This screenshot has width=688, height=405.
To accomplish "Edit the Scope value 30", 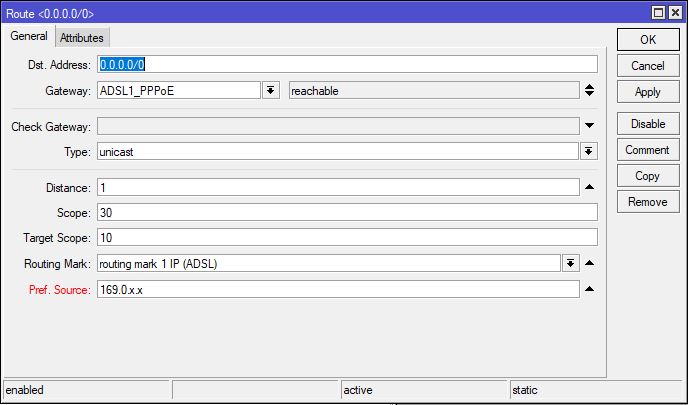I will (347, 212).
